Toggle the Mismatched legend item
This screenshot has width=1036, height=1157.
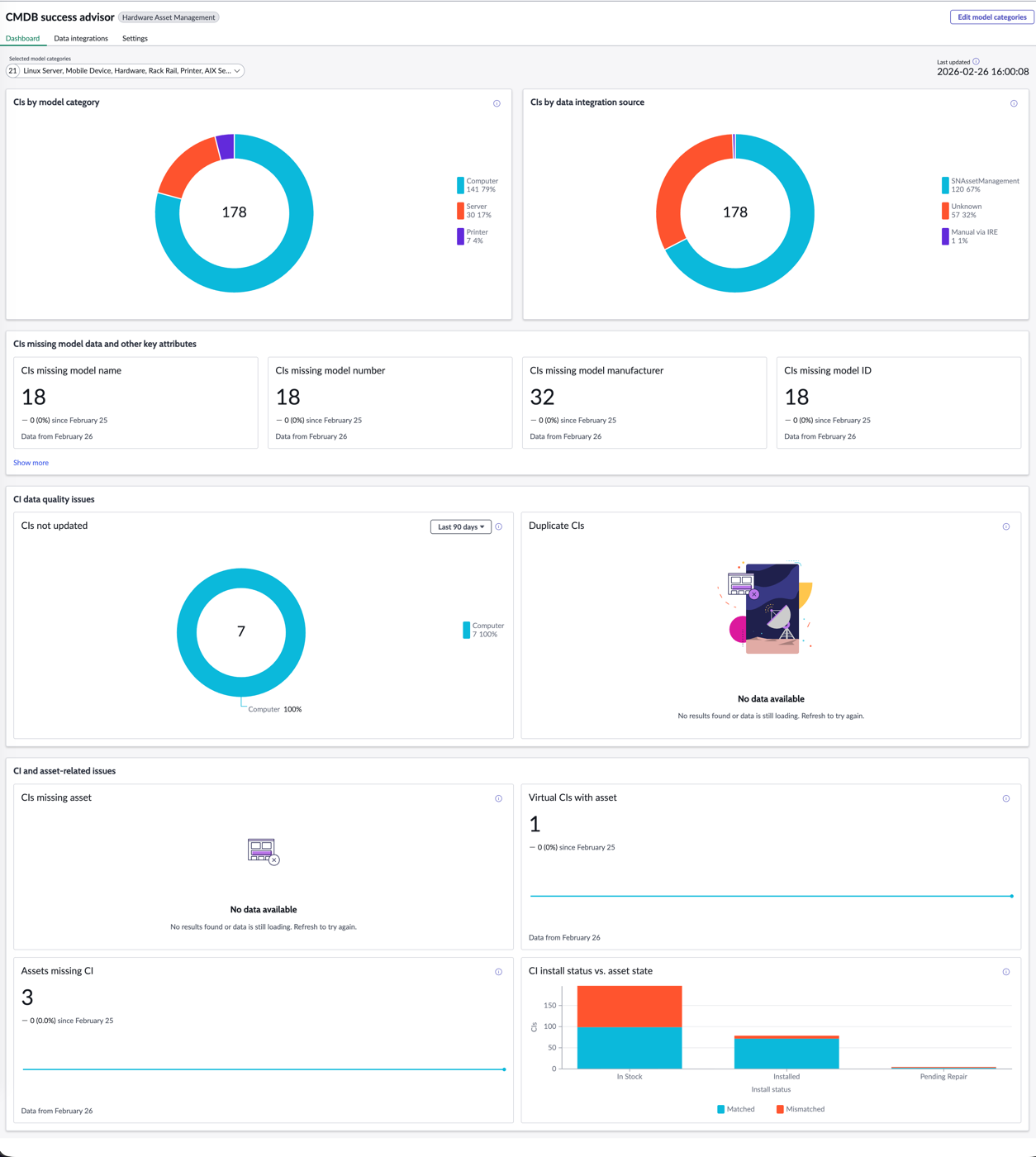pyautogui.click(x=801, y=1109)
